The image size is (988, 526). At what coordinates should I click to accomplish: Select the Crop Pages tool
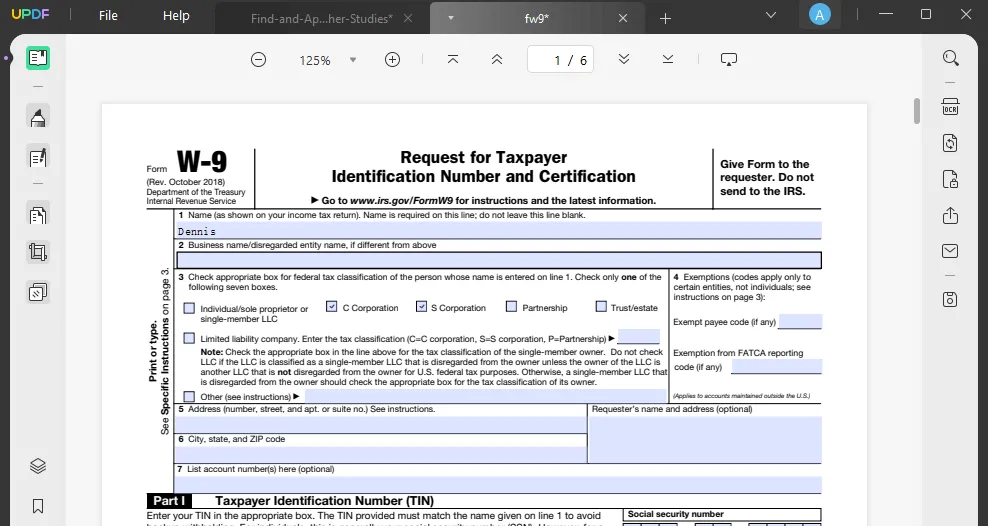38,253
